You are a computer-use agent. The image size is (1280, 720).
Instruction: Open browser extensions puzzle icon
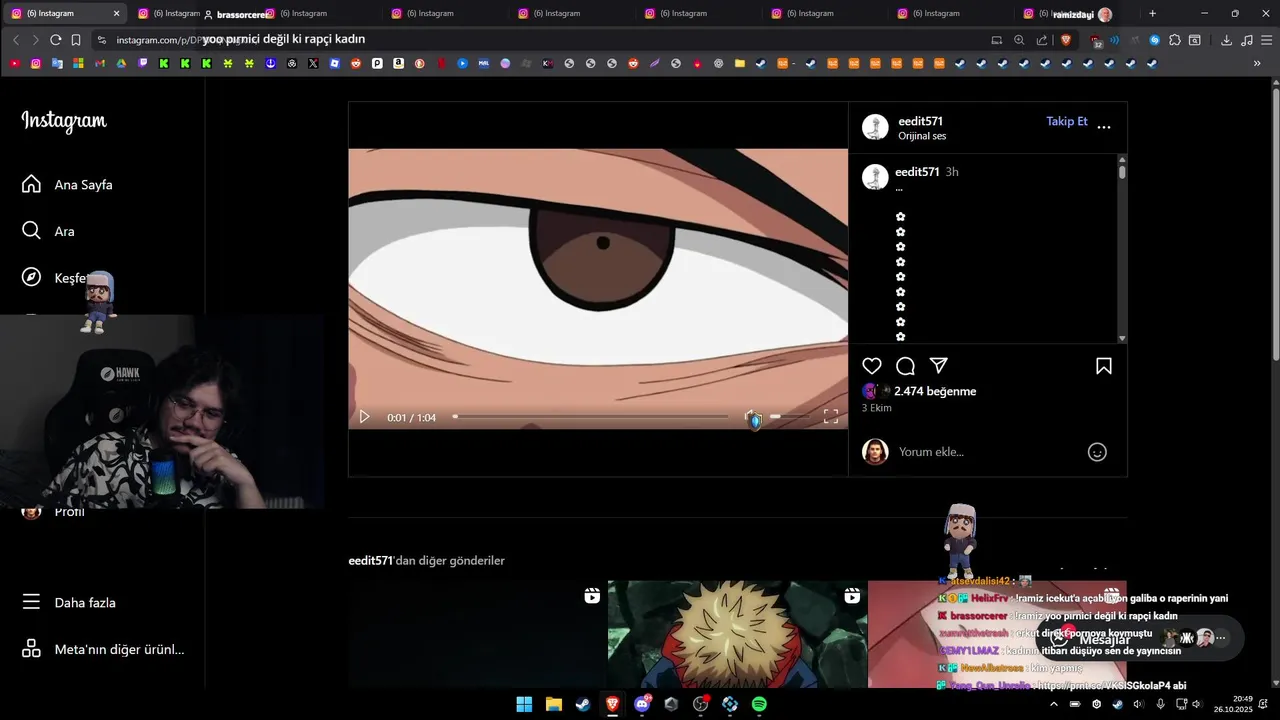pyautogui.click(x=1175, y=40)
